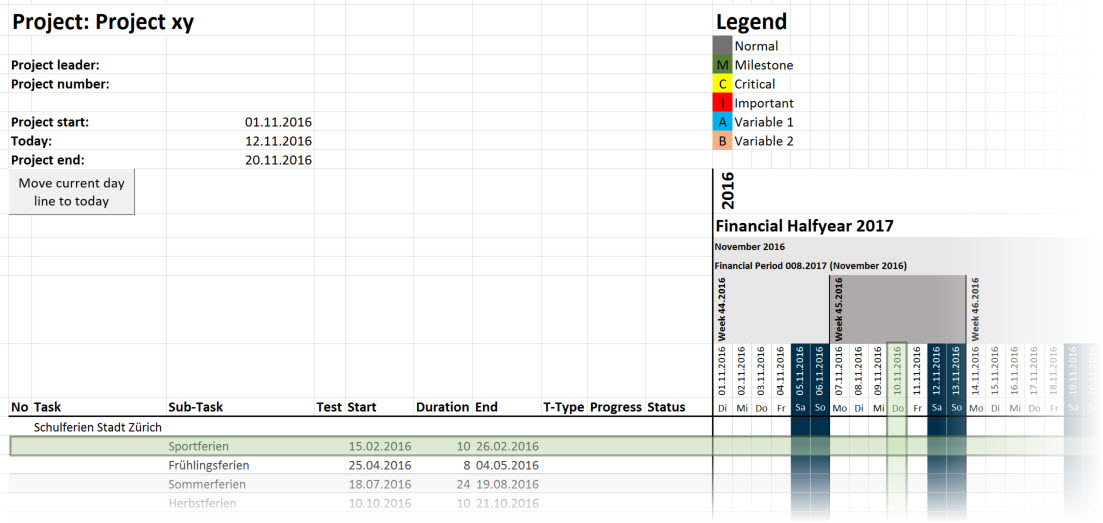Click the No column header
The width and height of the screenshot is (1103, 523).
click(20, 407)
